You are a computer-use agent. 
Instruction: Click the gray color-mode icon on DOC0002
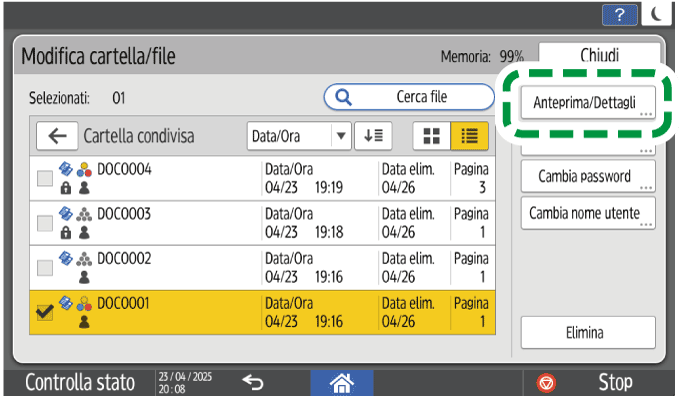84,259
